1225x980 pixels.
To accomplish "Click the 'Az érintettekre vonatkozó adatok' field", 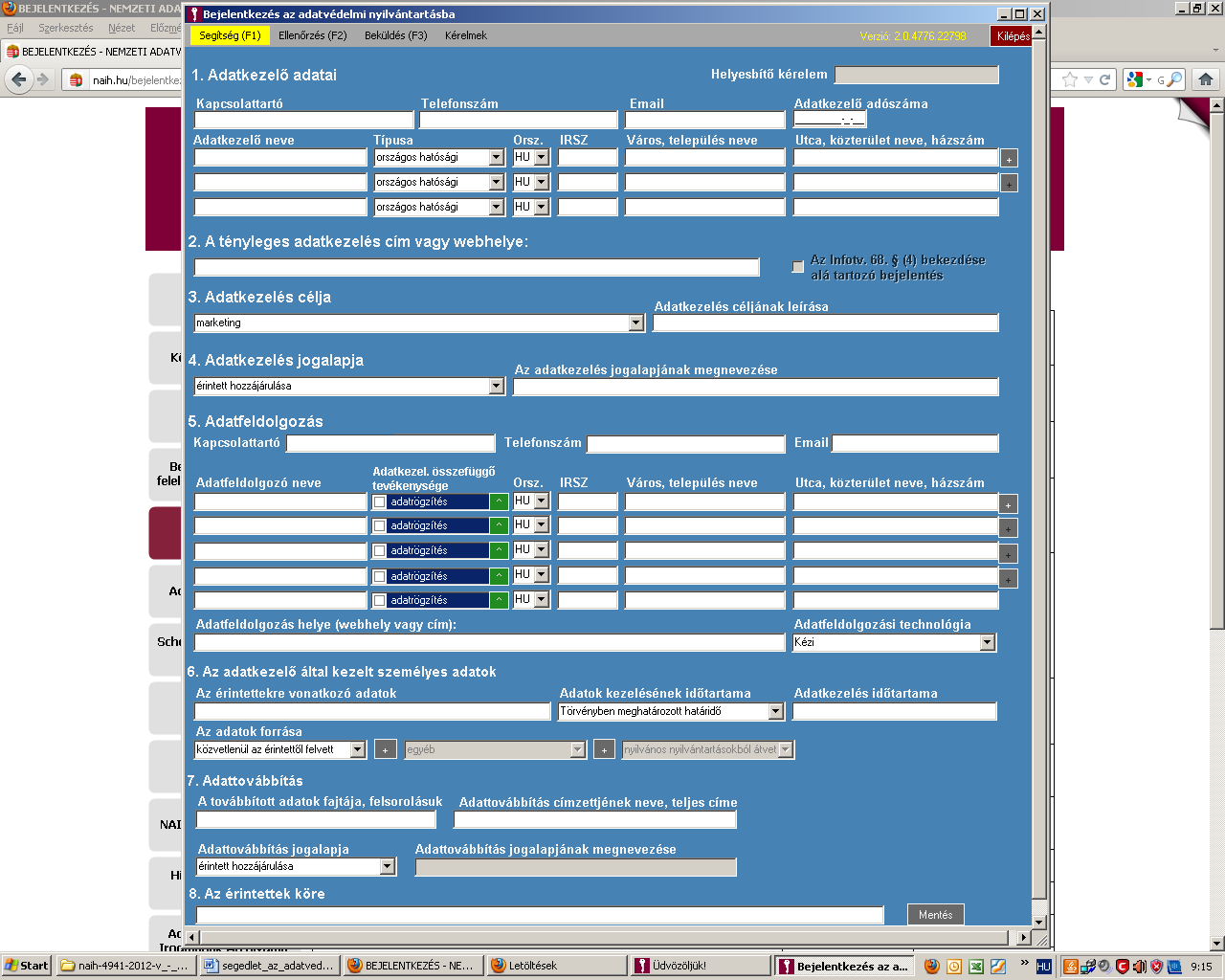I will [373, 712].
